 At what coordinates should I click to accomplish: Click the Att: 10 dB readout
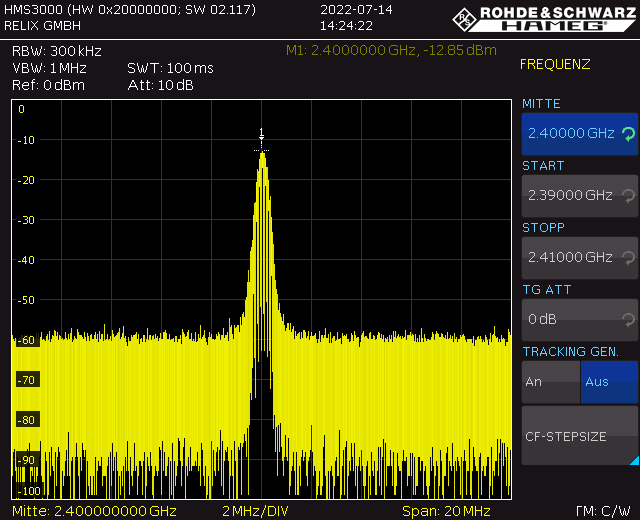tap(160, 85)
